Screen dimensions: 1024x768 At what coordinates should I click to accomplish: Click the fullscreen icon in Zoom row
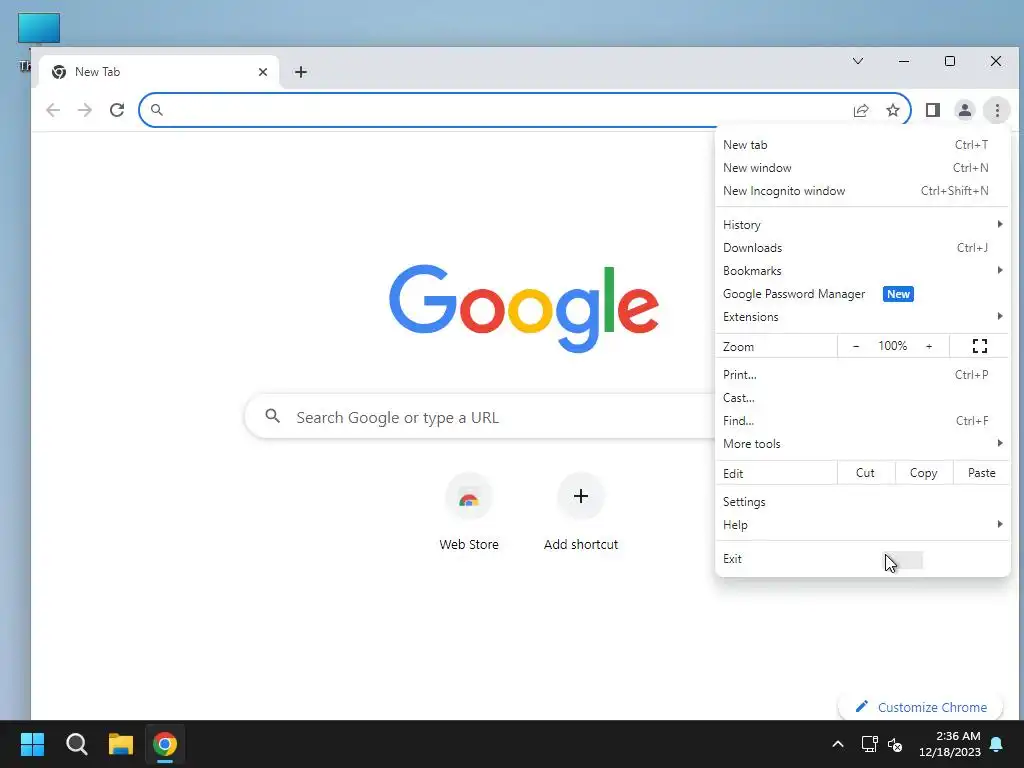point(980,346)
